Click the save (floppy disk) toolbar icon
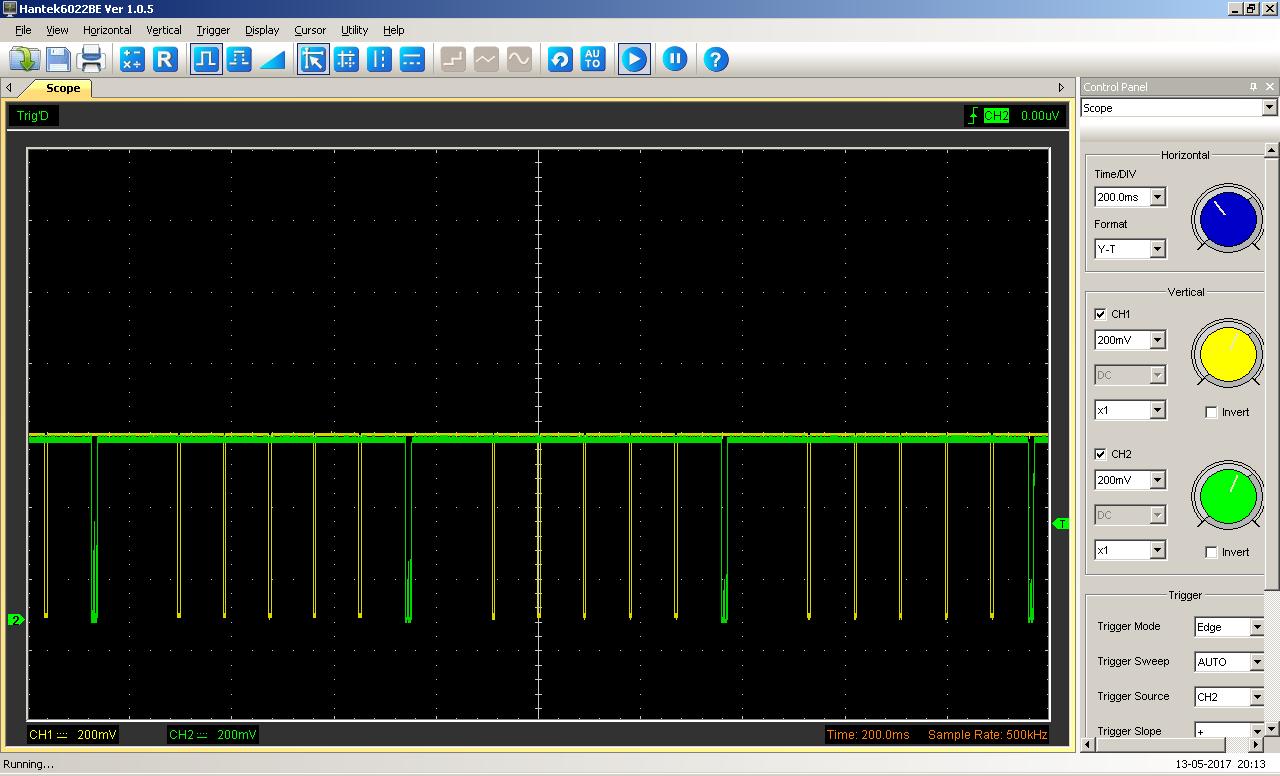The height and width of the screenshot is (776, 1280). (x=58, y=59)
